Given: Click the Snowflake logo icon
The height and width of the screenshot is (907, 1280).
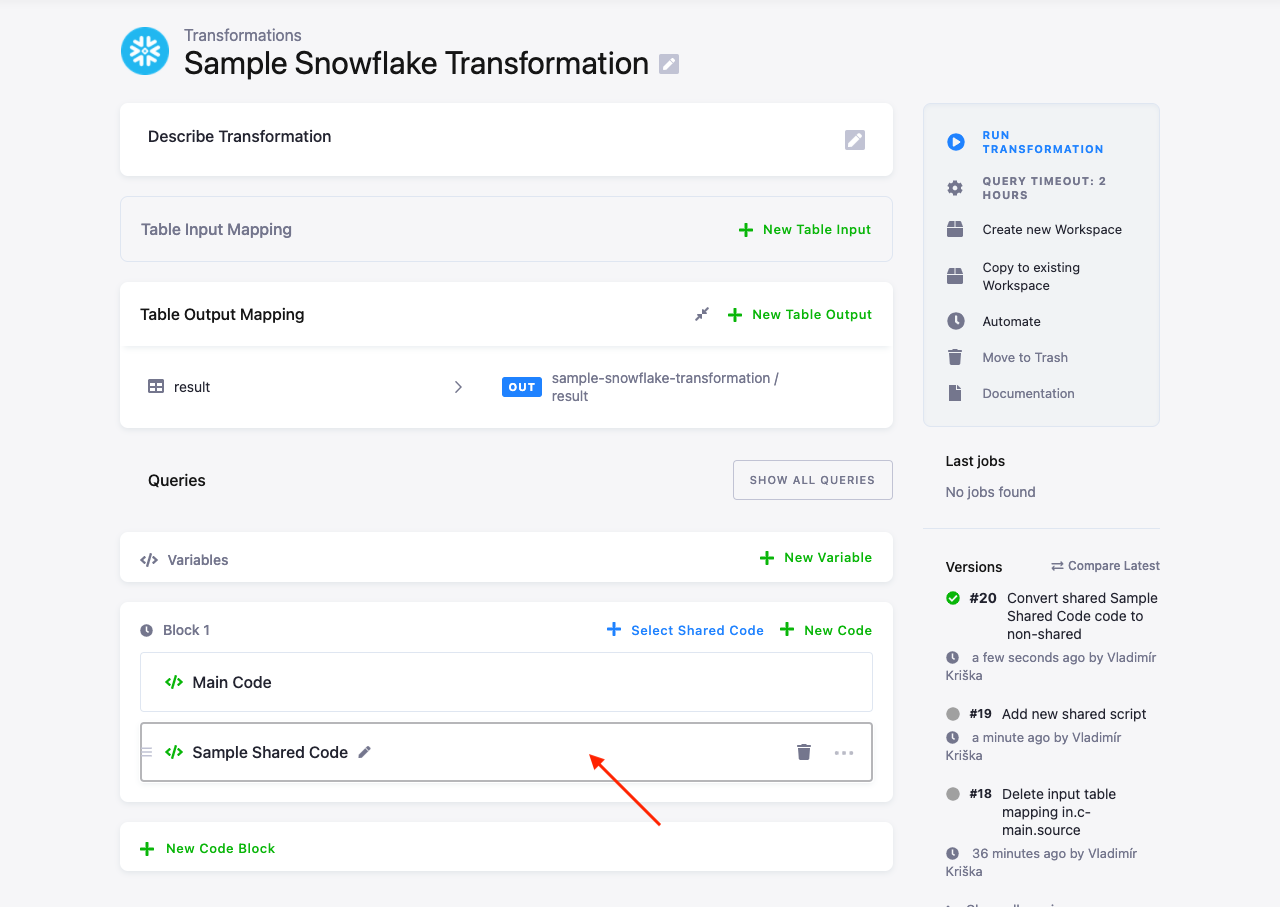Looking at the screenshot, I should point(145,51).
